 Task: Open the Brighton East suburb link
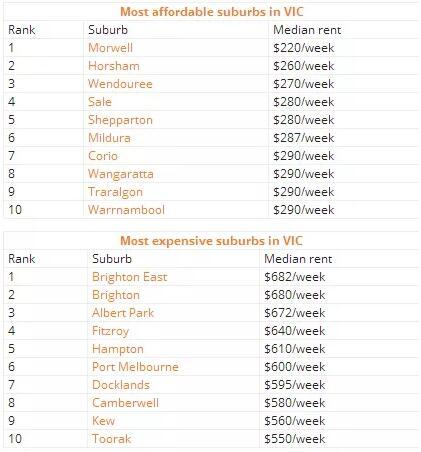[129, 277]
